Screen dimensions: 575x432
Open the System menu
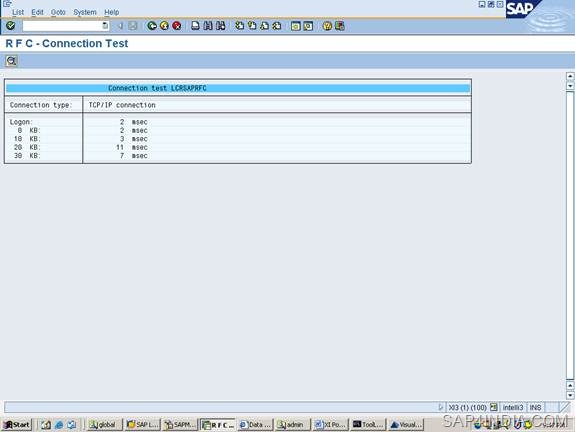(85, 12)
